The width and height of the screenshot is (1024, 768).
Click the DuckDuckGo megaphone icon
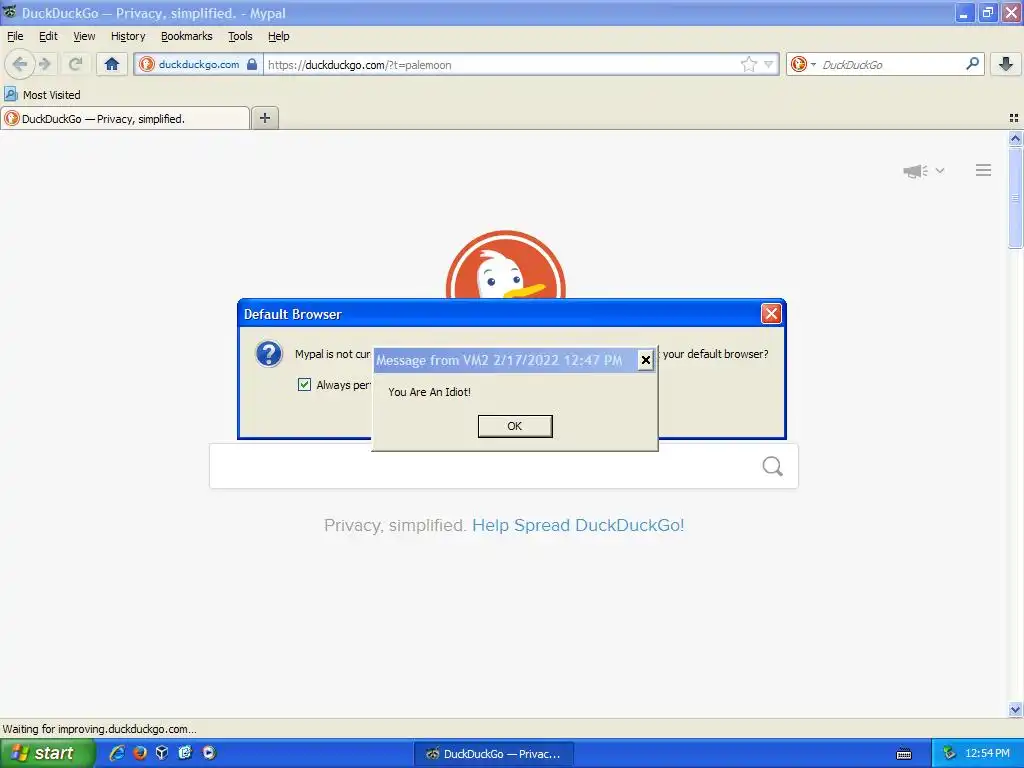pyautogui.click(x=915, y=171)
